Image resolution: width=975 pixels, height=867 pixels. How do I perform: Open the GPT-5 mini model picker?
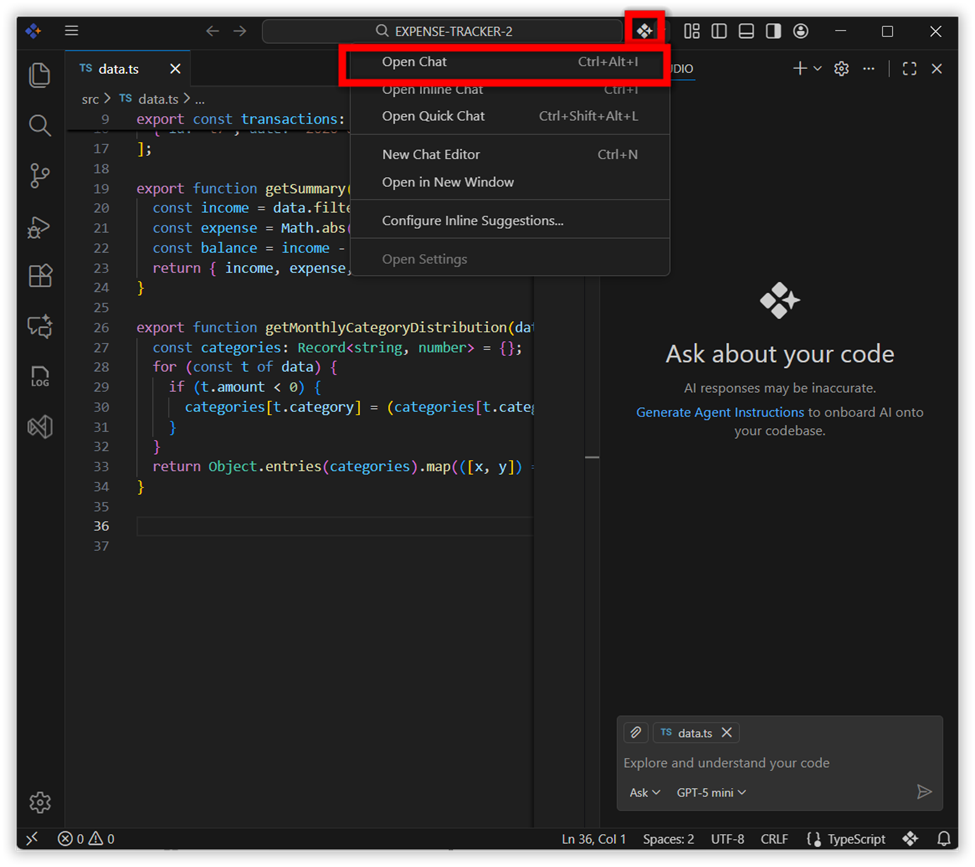click(x=711, y=792)
